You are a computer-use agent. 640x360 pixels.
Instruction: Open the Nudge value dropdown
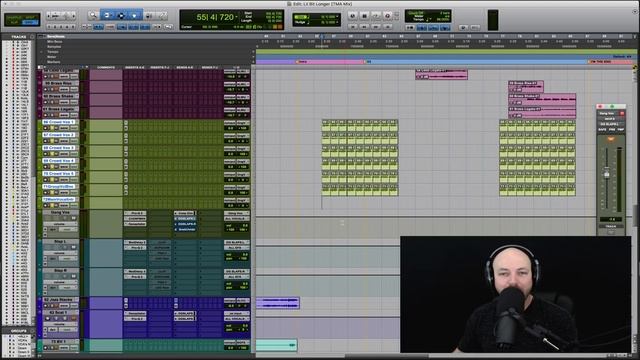point(337,22)
